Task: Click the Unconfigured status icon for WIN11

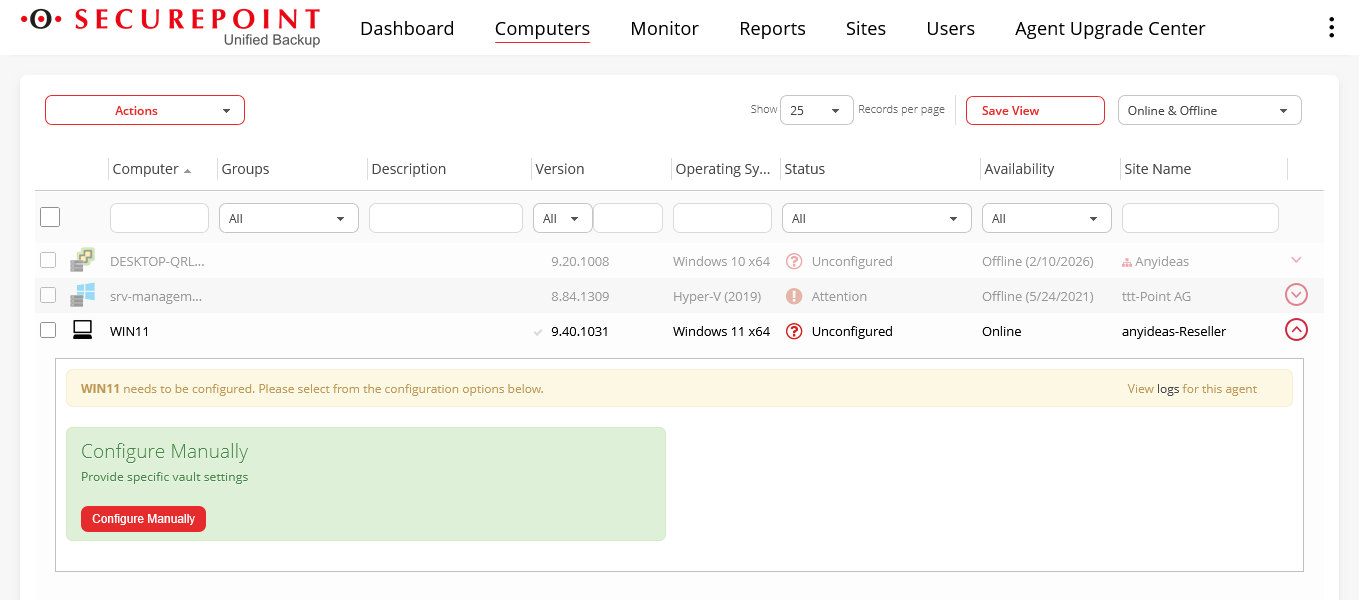Action: coord(794,331)
